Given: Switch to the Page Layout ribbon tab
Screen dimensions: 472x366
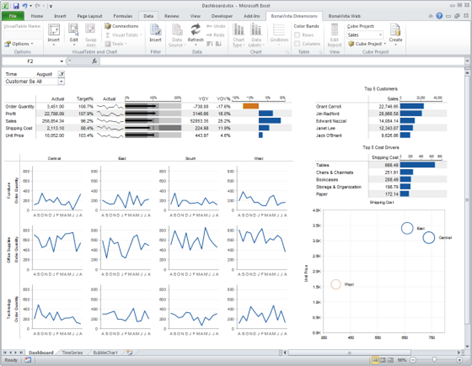Looking at the screenshot, I should pos(90,16).
